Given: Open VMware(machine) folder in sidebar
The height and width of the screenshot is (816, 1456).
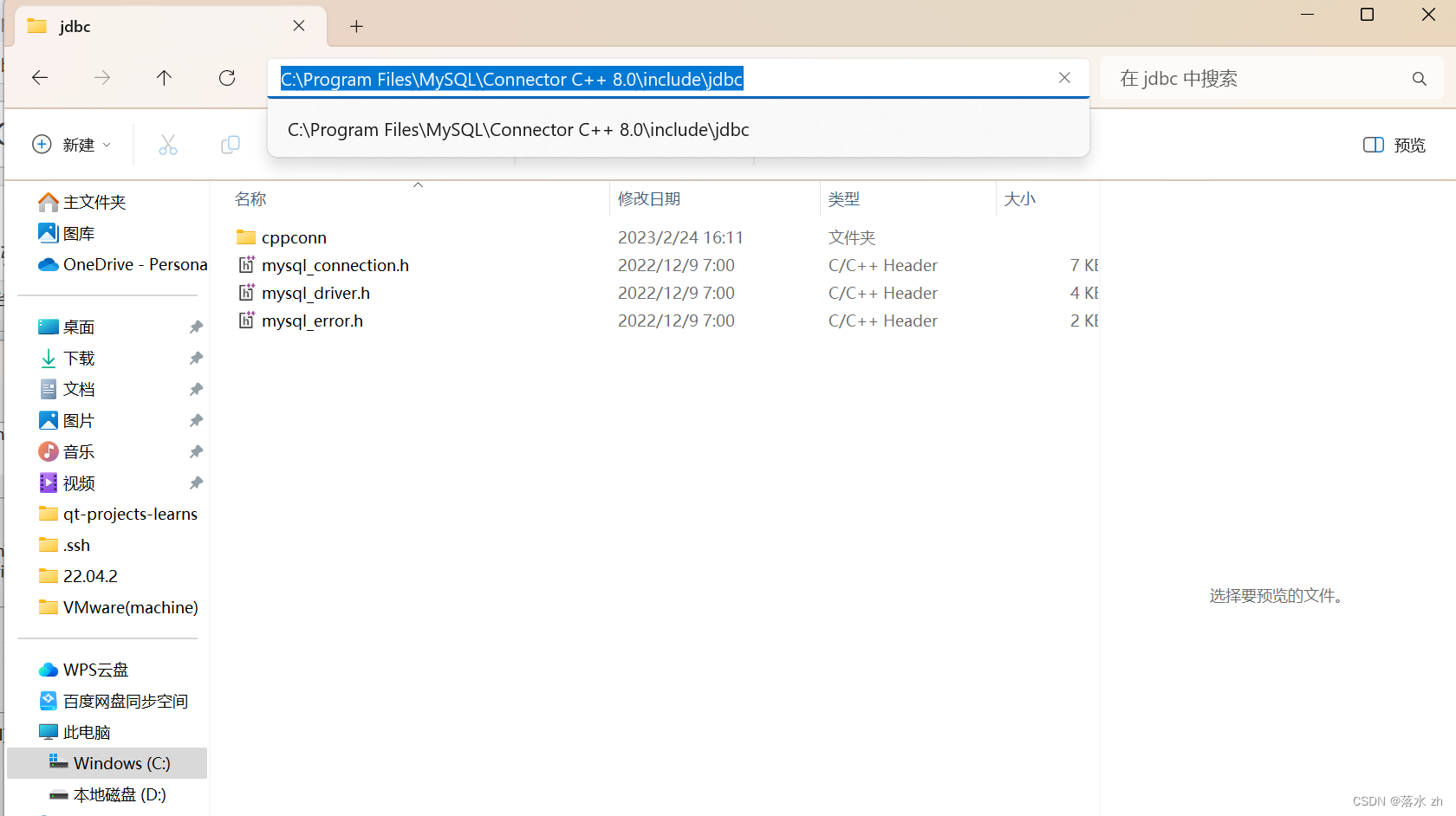Looking at the screenshot, I should [118, 607].
